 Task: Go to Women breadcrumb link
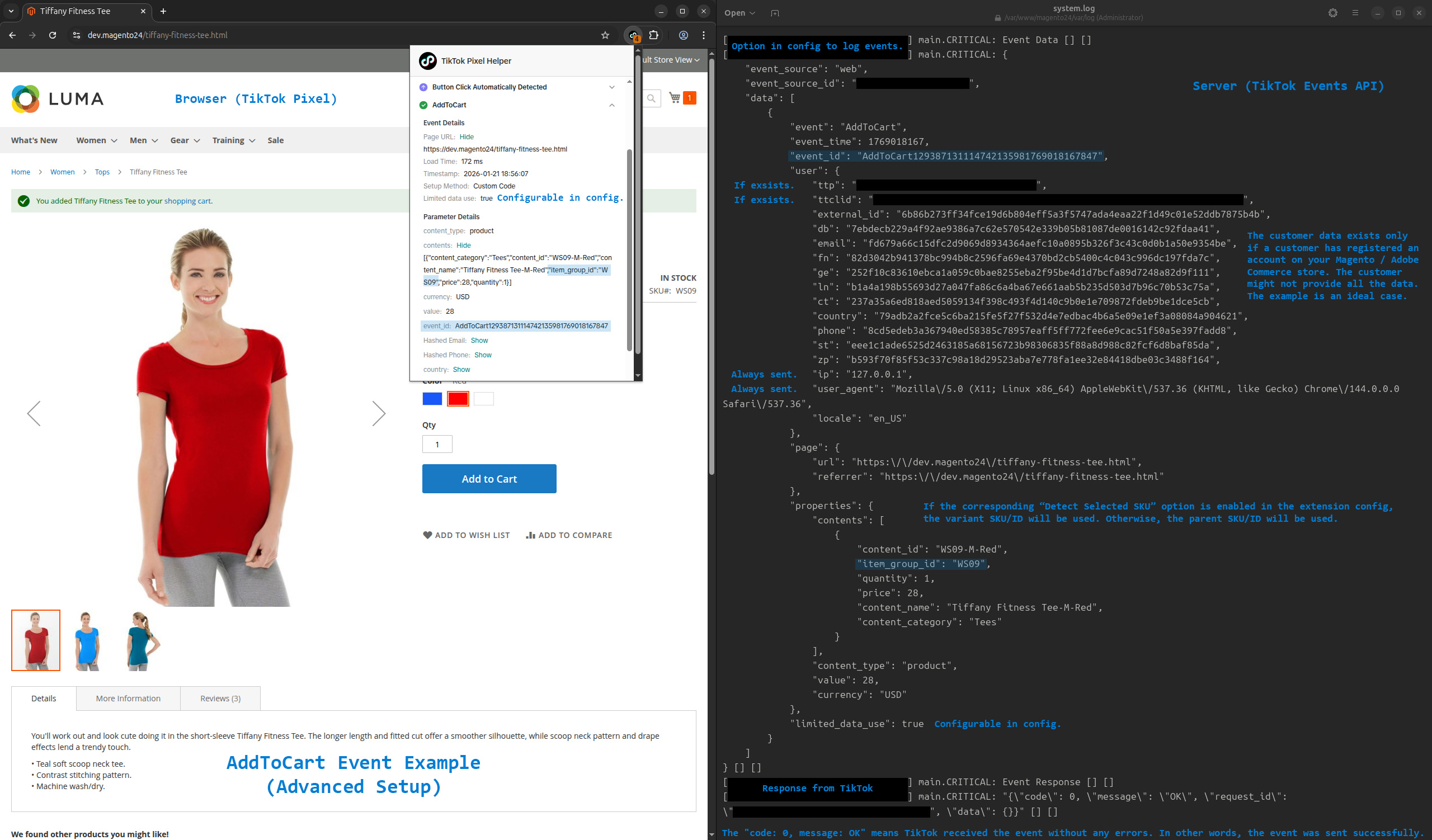click(63, 172)
